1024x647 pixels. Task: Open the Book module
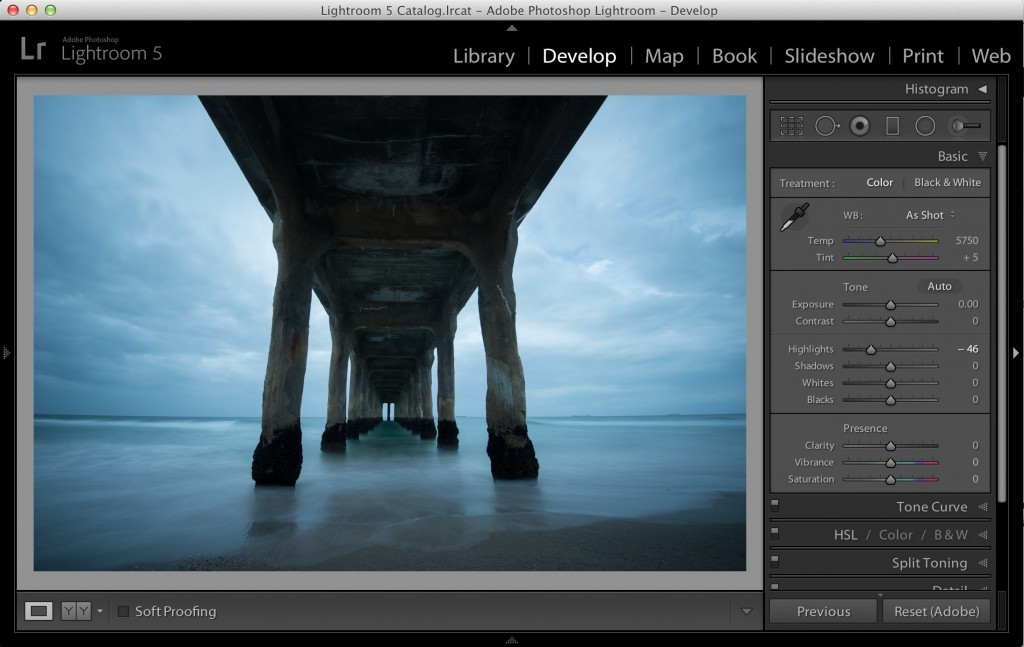(734, 56)
